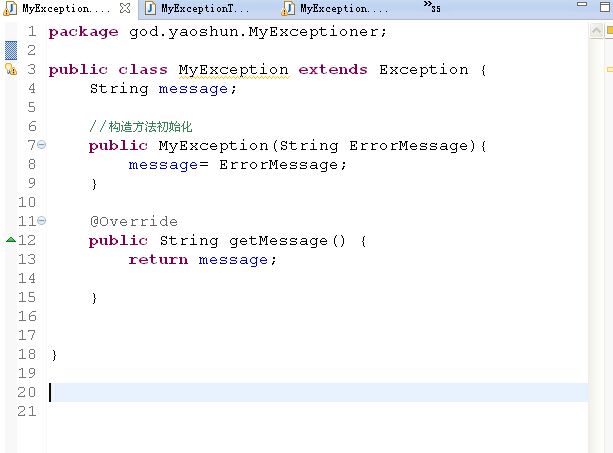This screenshot has height=453, width=613.
Task: Show the hidden editors list marked »35
Action: click(431, 7)
